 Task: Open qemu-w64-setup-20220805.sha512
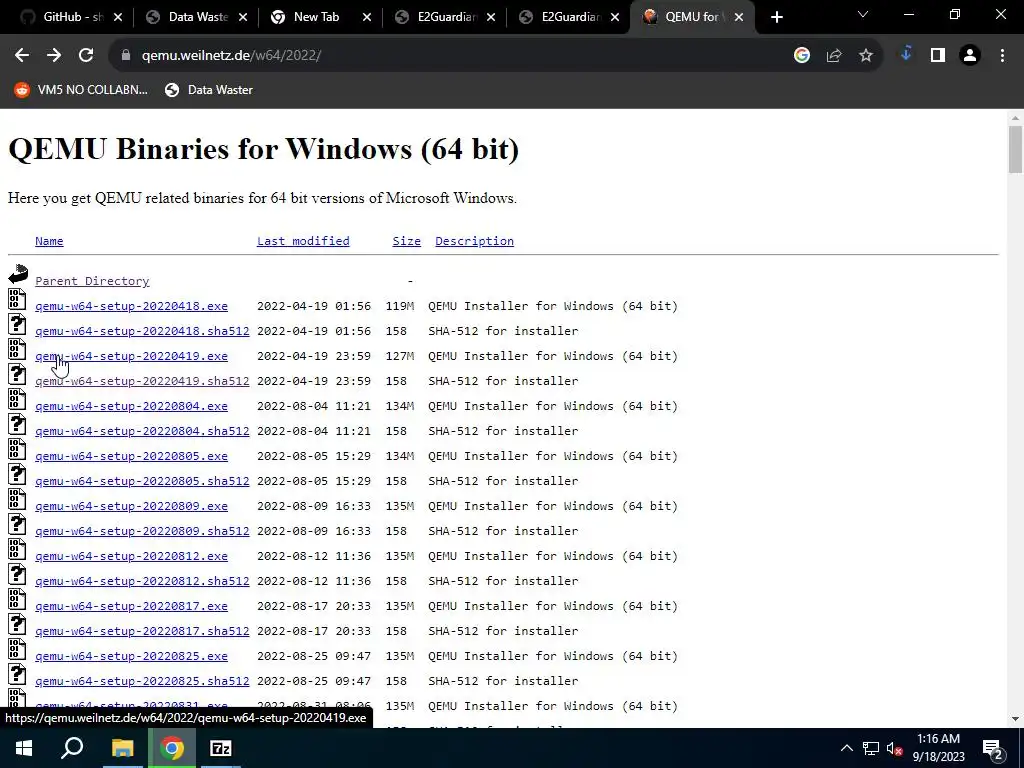coord(142,481)
